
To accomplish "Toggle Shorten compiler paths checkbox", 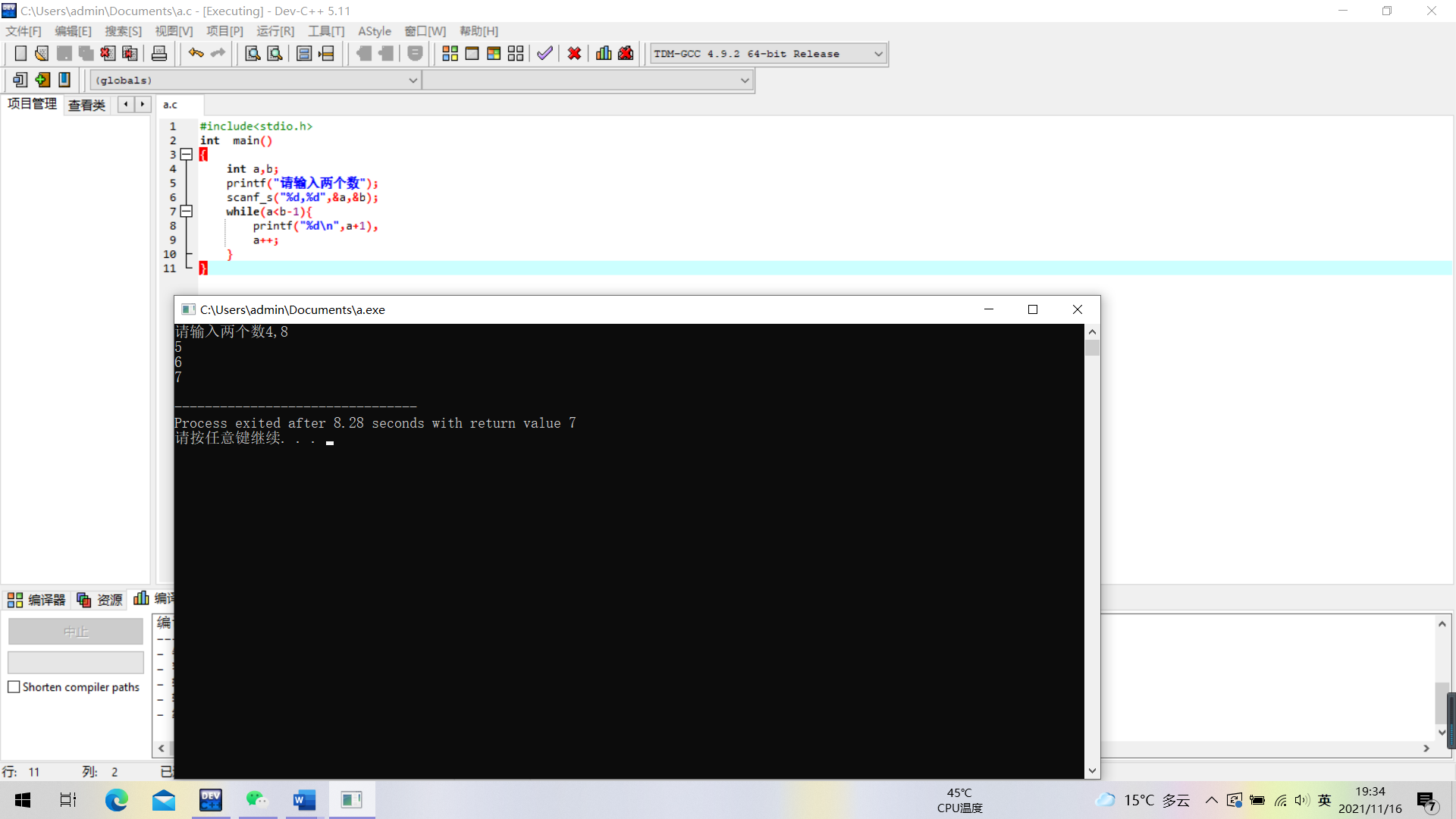I will 14,687.
